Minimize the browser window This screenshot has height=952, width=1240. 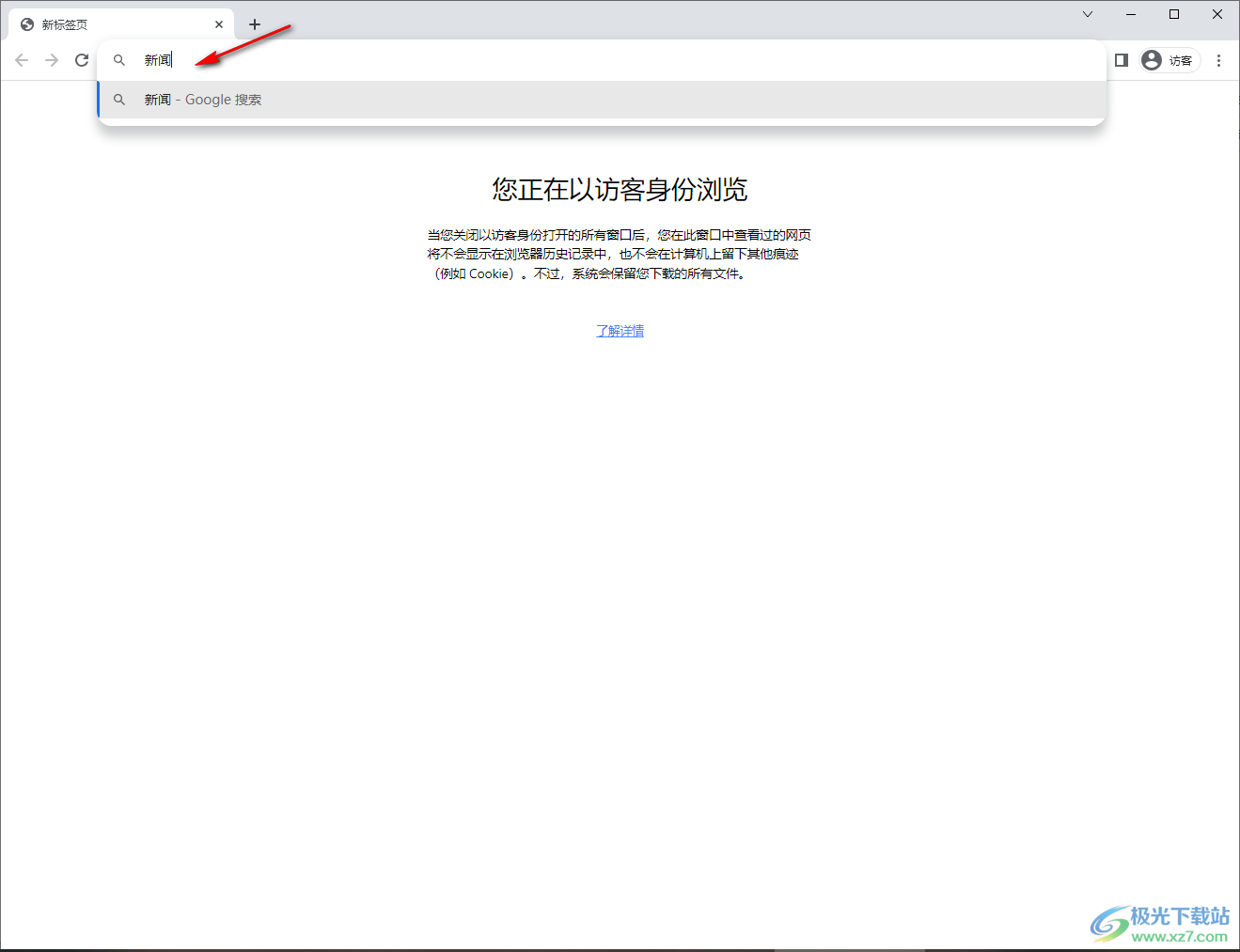click(x=1131, y=14)
